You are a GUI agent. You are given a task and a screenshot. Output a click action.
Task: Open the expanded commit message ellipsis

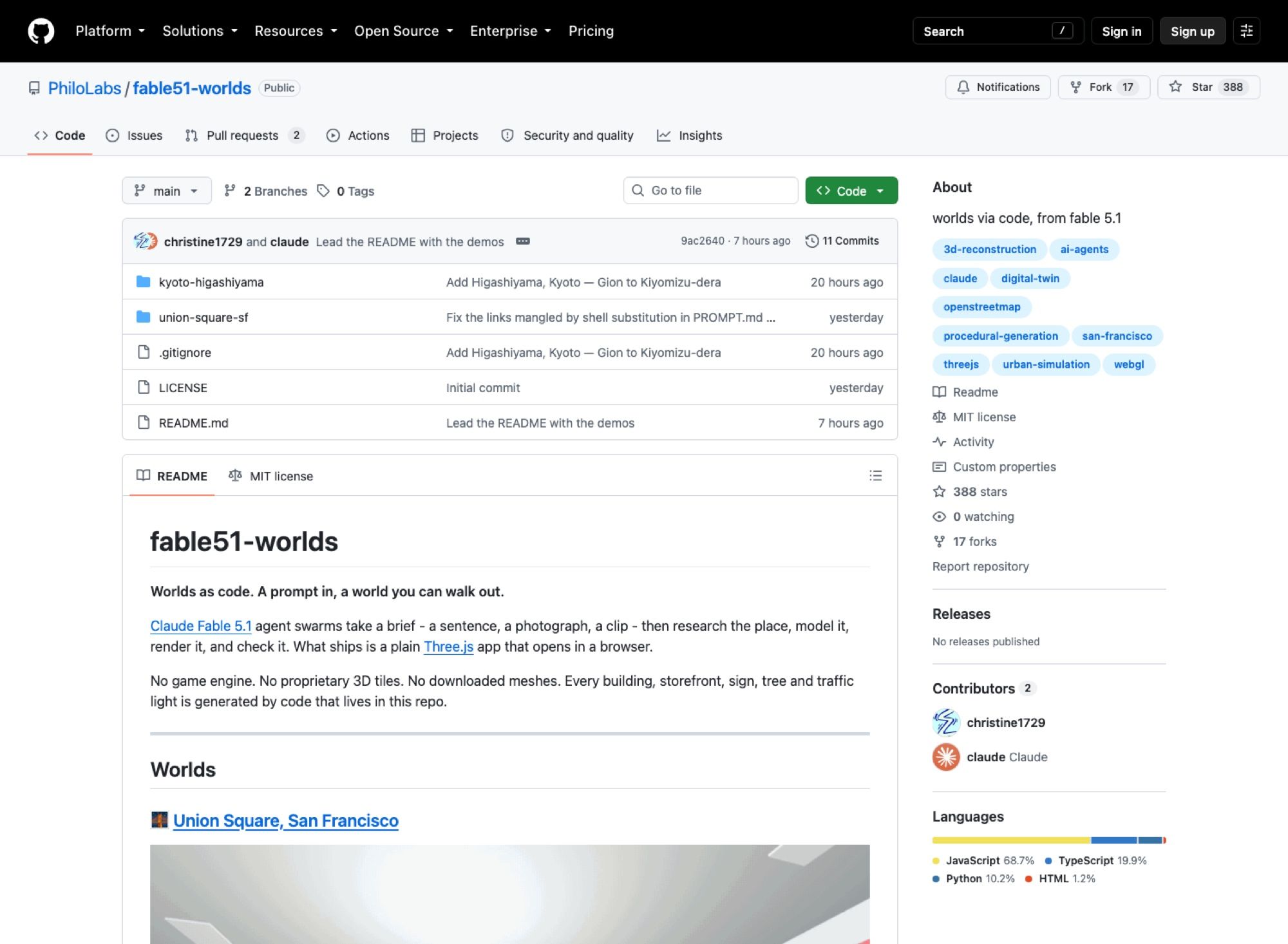pos(523,241)
